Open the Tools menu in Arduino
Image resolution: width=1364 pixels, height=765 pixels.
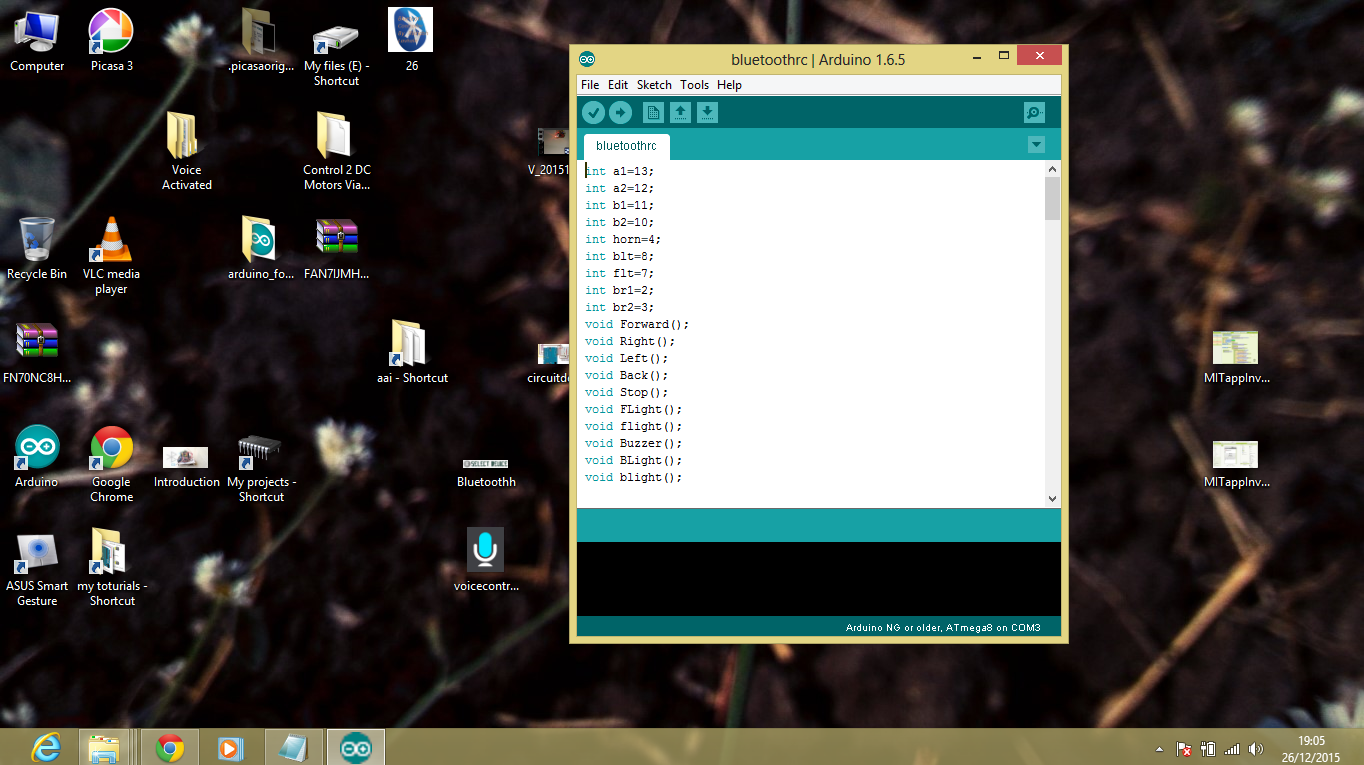tap(694, 85)
